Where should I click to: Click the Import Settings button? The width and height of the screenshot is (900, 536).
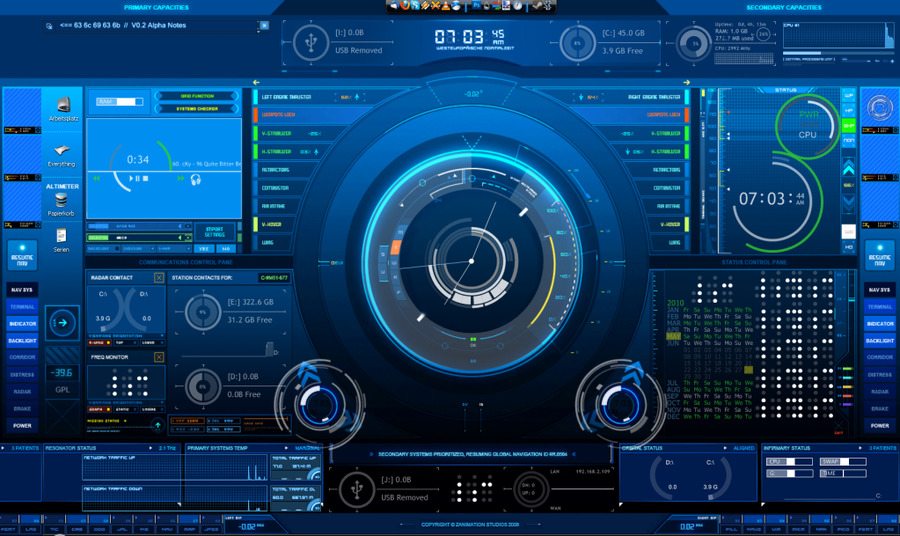pos(214,231)
